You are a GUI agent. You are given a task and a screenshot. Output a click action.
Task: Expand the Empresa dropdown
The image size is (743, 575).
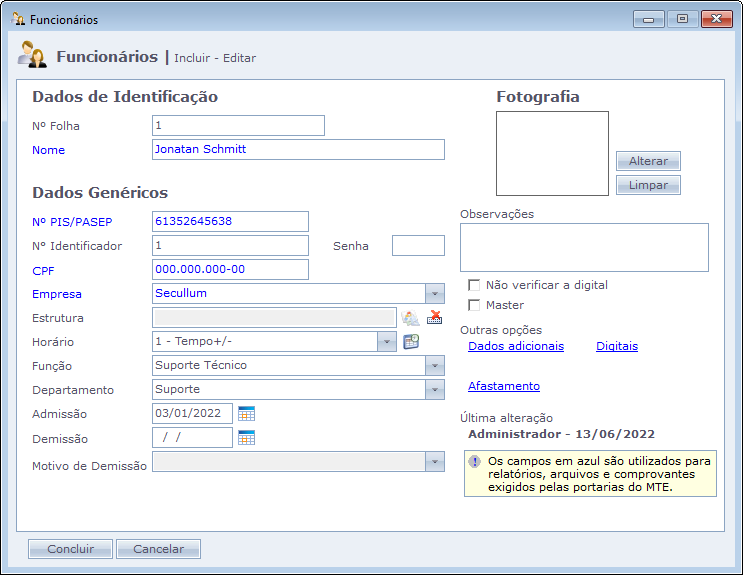[x=435, y=294]
